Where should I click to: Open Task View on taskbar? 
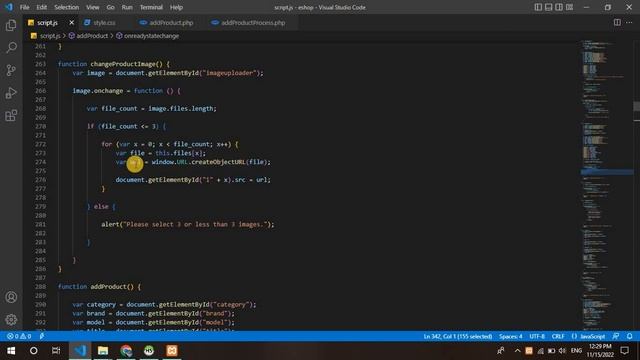[56, 351]
